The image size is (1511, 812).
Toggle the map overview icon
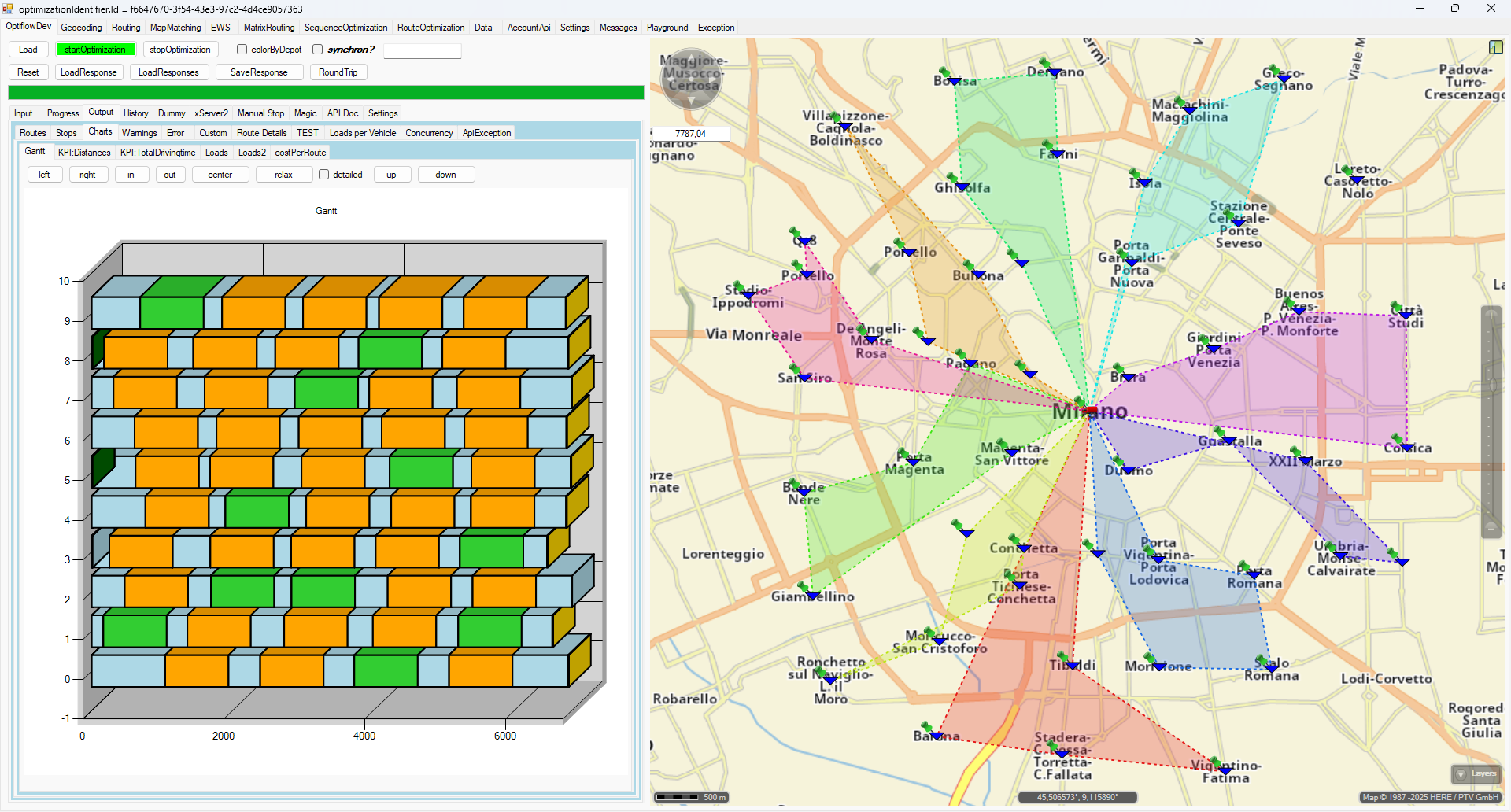click(1495, 47)
